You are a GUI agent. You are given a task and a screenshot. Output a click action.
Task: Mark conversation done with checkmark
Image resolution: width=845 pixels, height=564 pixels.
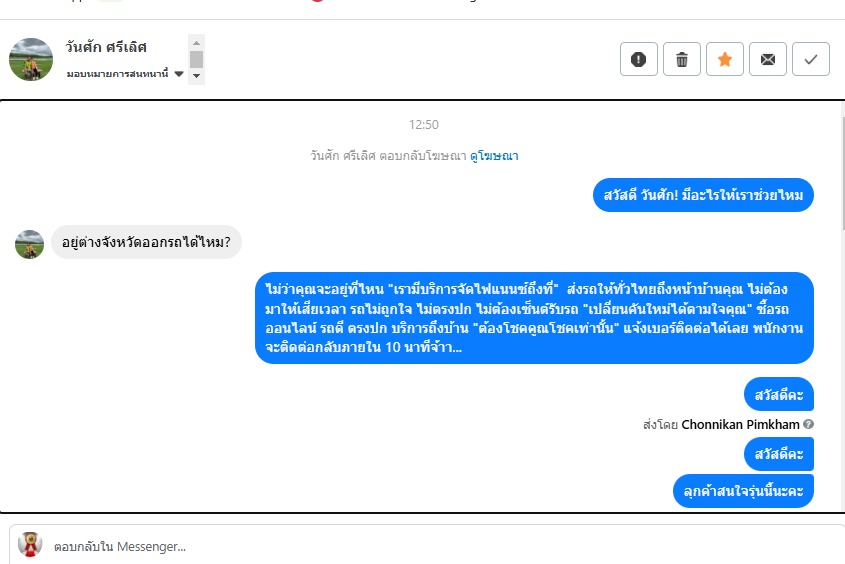(x=811, y=59)
